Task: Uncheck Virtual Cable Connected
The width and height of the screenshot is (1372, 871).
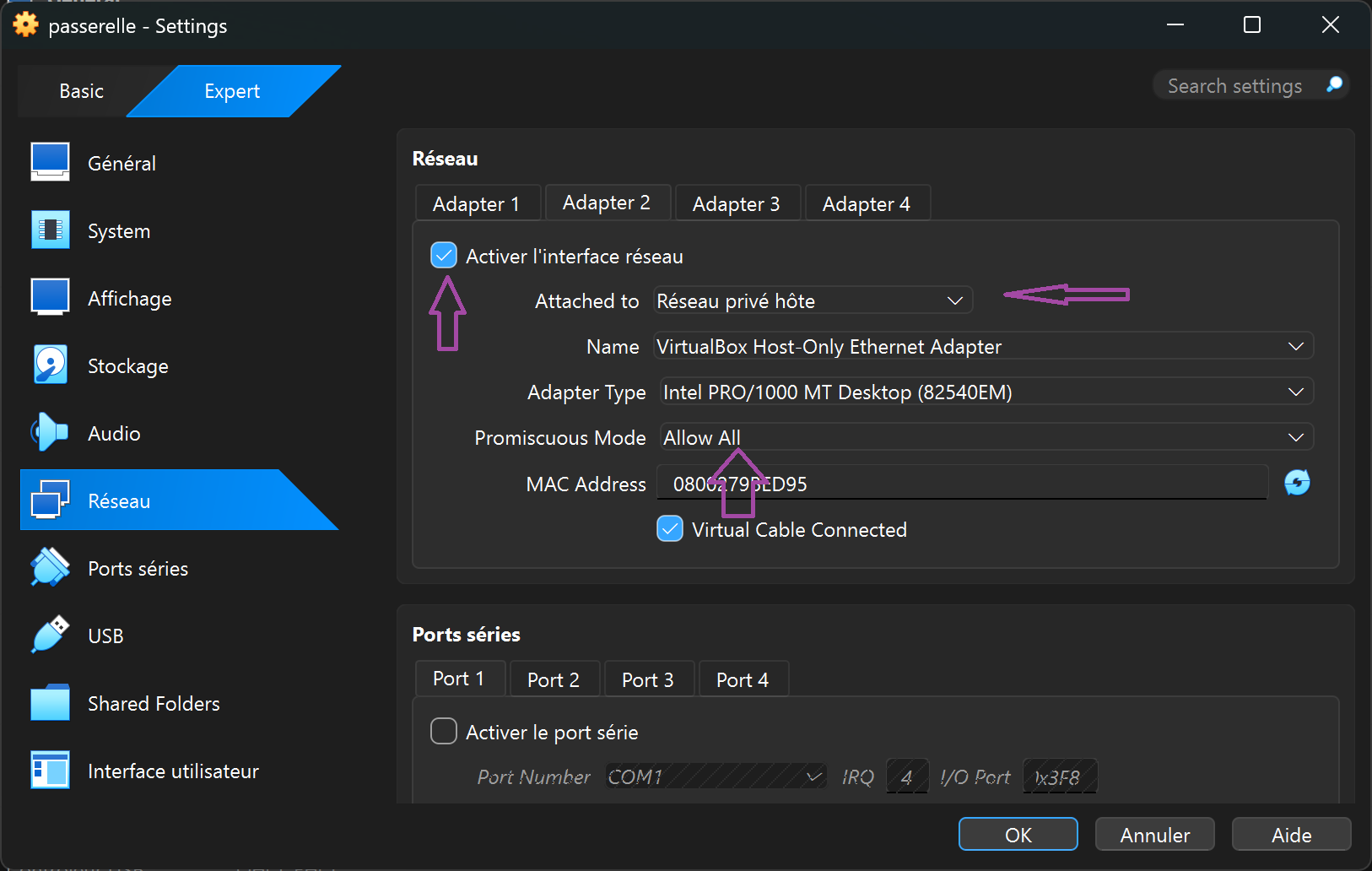Action: [x=669, y=528]
